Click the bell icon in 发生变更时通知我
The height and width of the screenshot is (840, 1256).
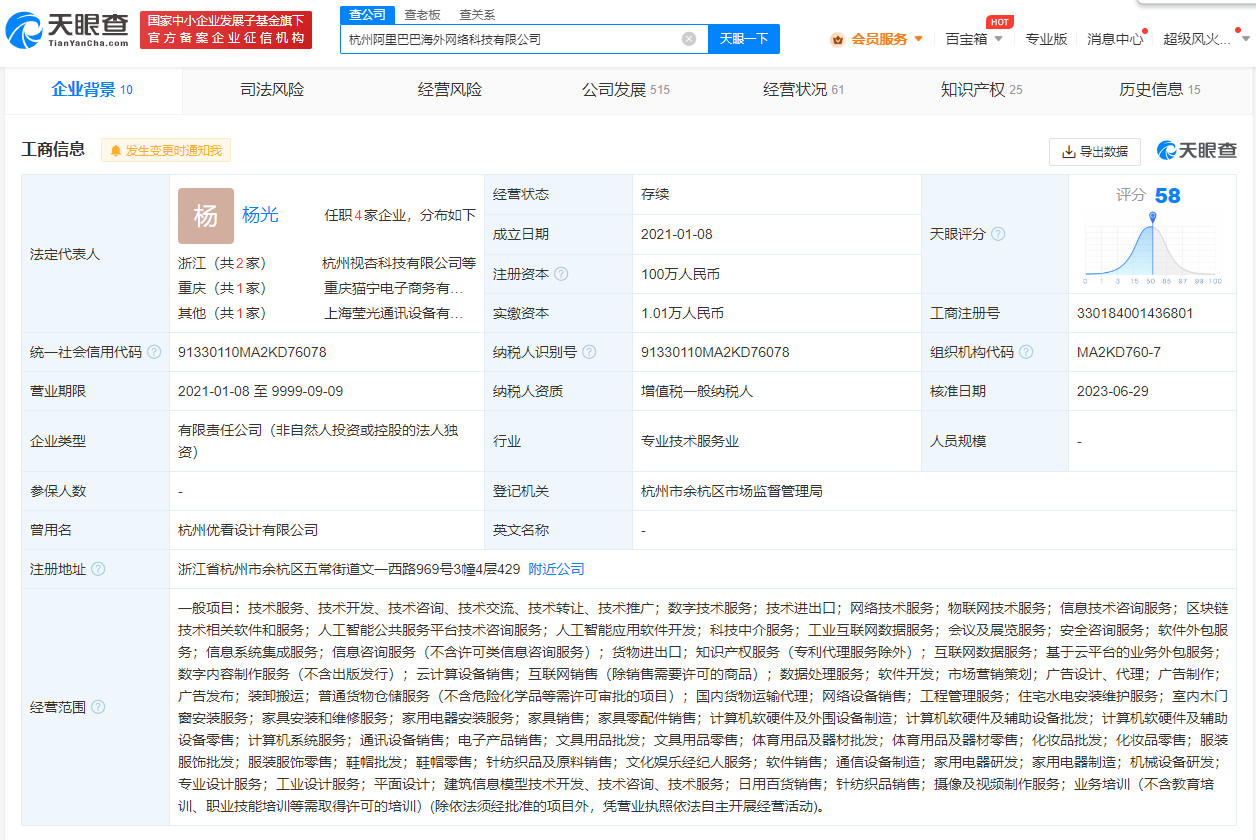coord(116,151)
